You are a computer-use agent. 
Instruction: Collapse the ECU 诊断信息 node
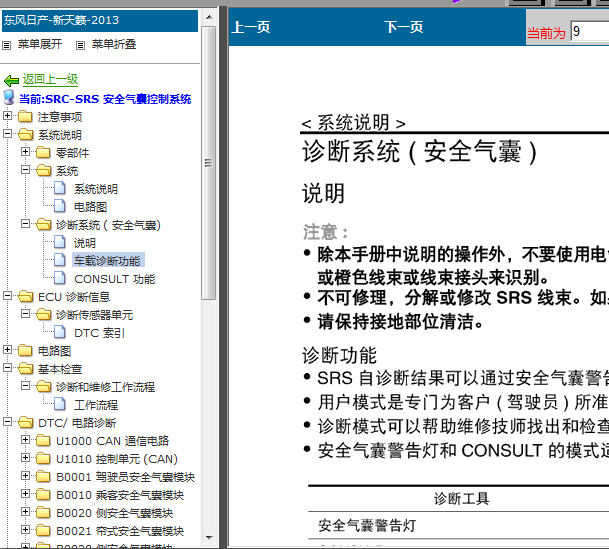click(x=7, y=295)
